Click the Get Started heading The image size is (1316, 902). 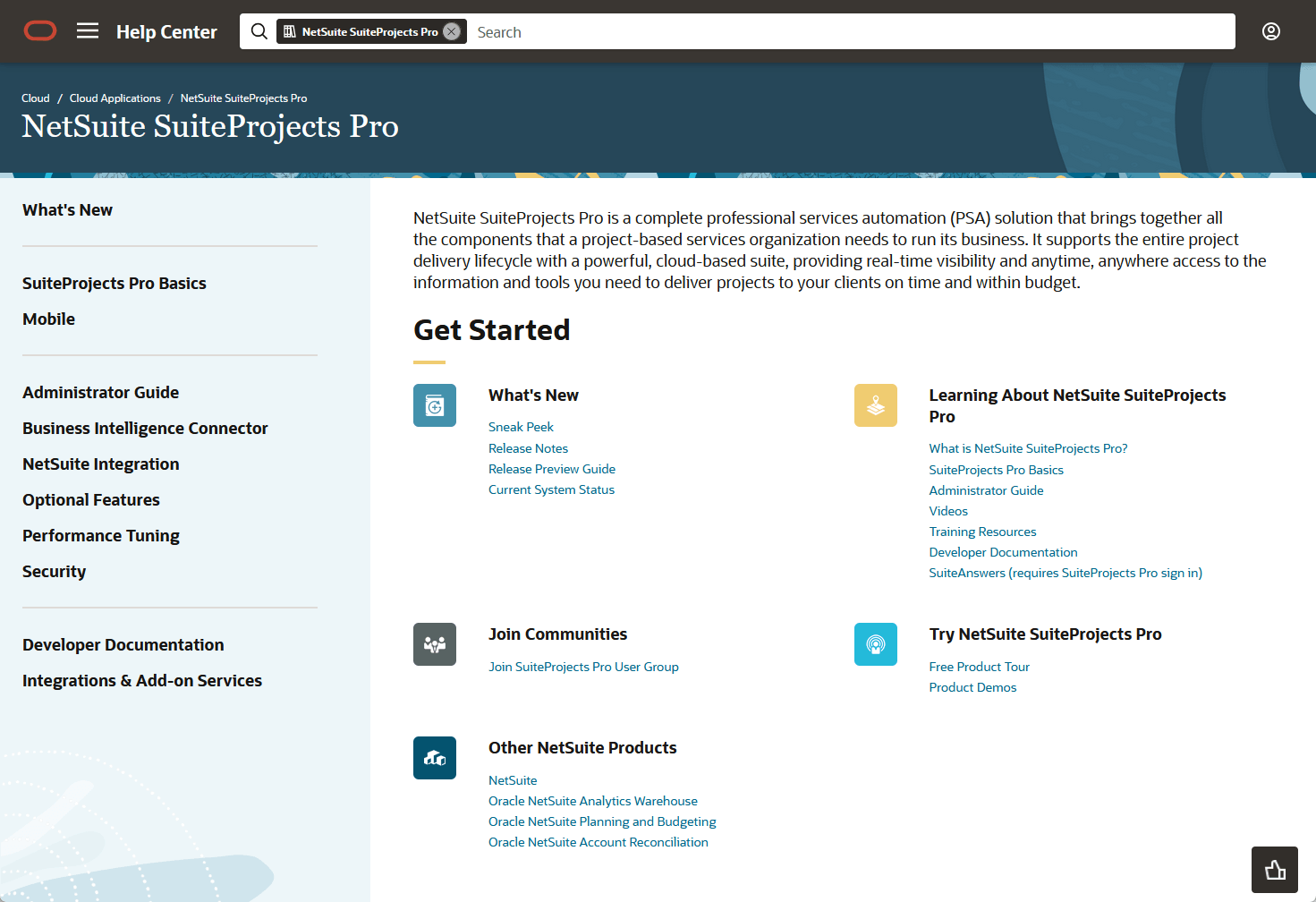[x=491, y=330]
